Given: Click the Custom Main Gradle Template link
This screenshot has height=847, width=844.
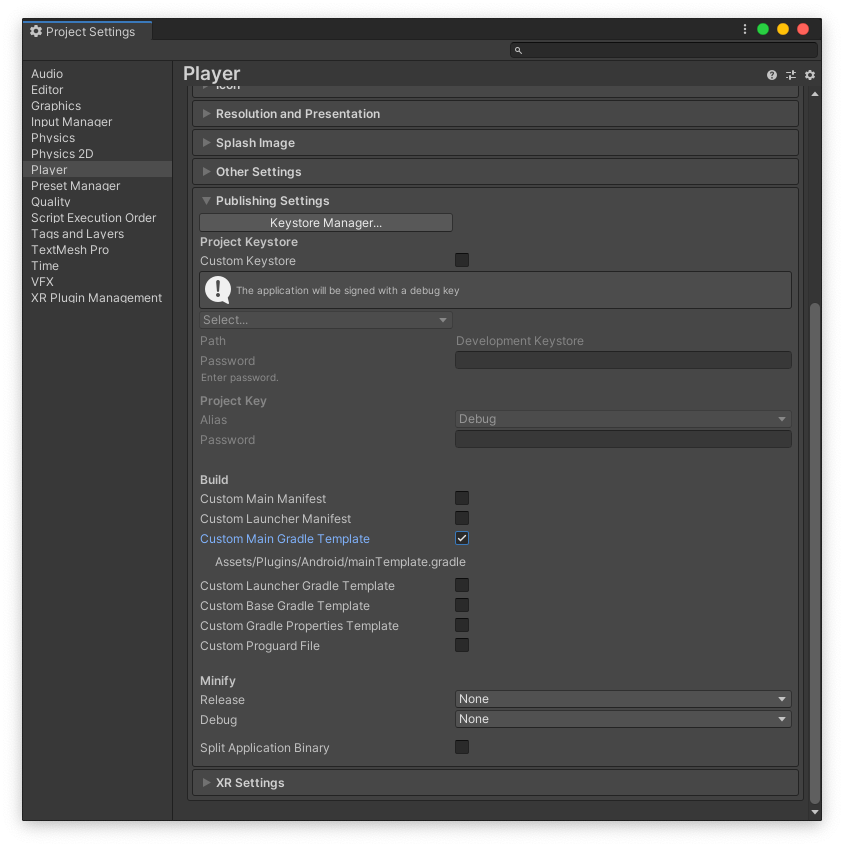Looking at the screenshot, I should (x=285, y=538).
